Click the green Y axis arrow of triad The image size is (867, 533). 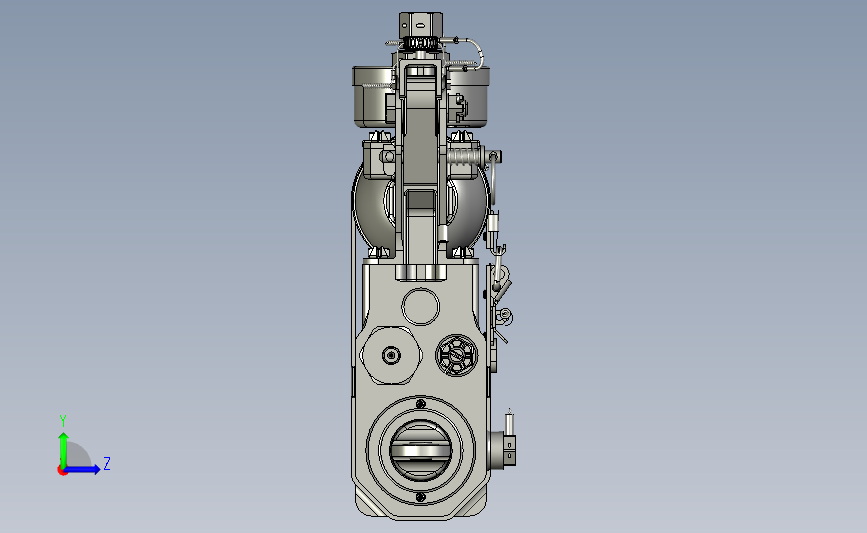coord(63,450)
